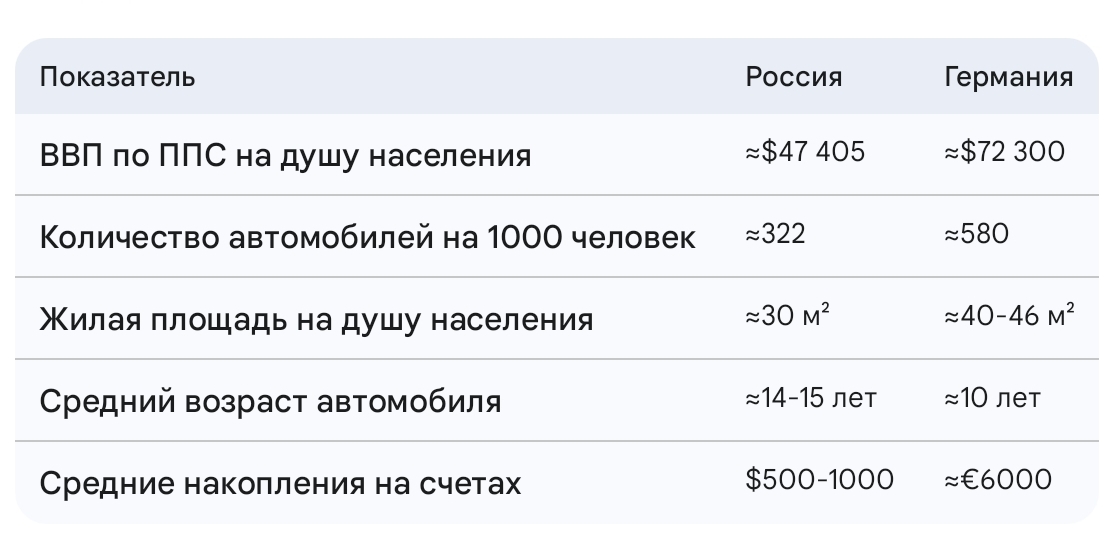1115x554 pixels.
Task: Select the Средний возраст автомобиля row label
Action: [x=270, y=402]
